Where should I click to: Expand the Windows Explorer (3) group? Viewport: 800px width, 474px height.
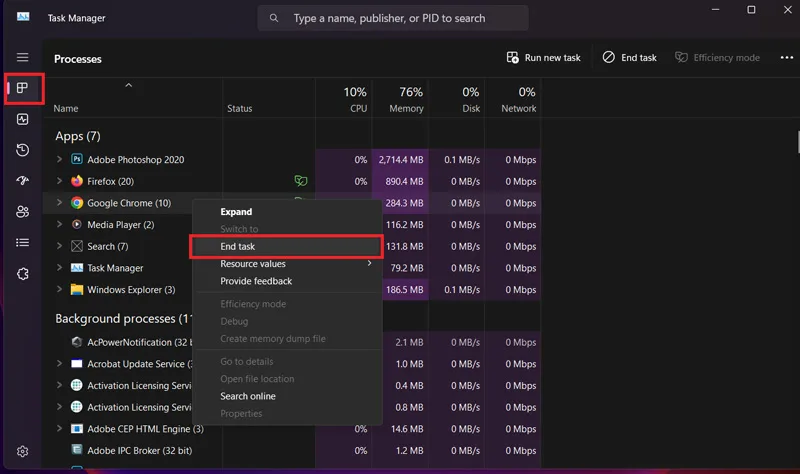[59, 289]
